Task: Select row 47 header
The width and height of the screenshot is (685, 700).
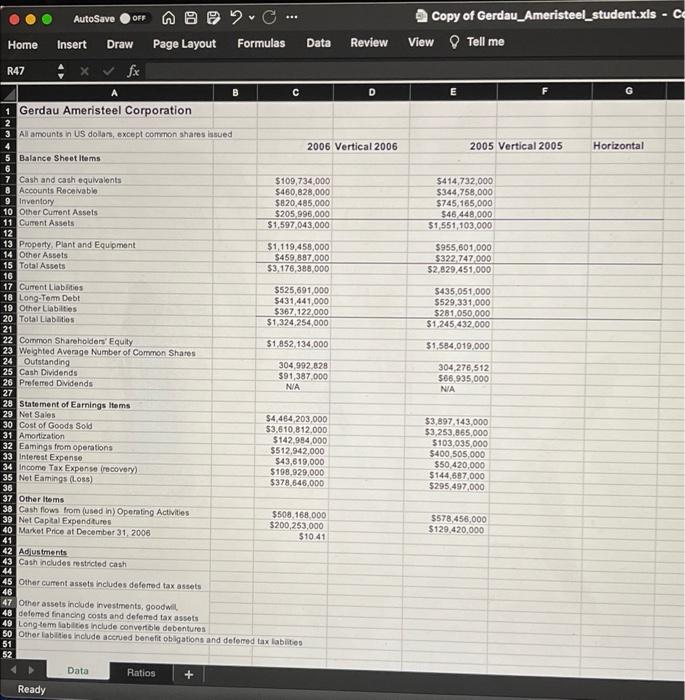Action: 8,603
